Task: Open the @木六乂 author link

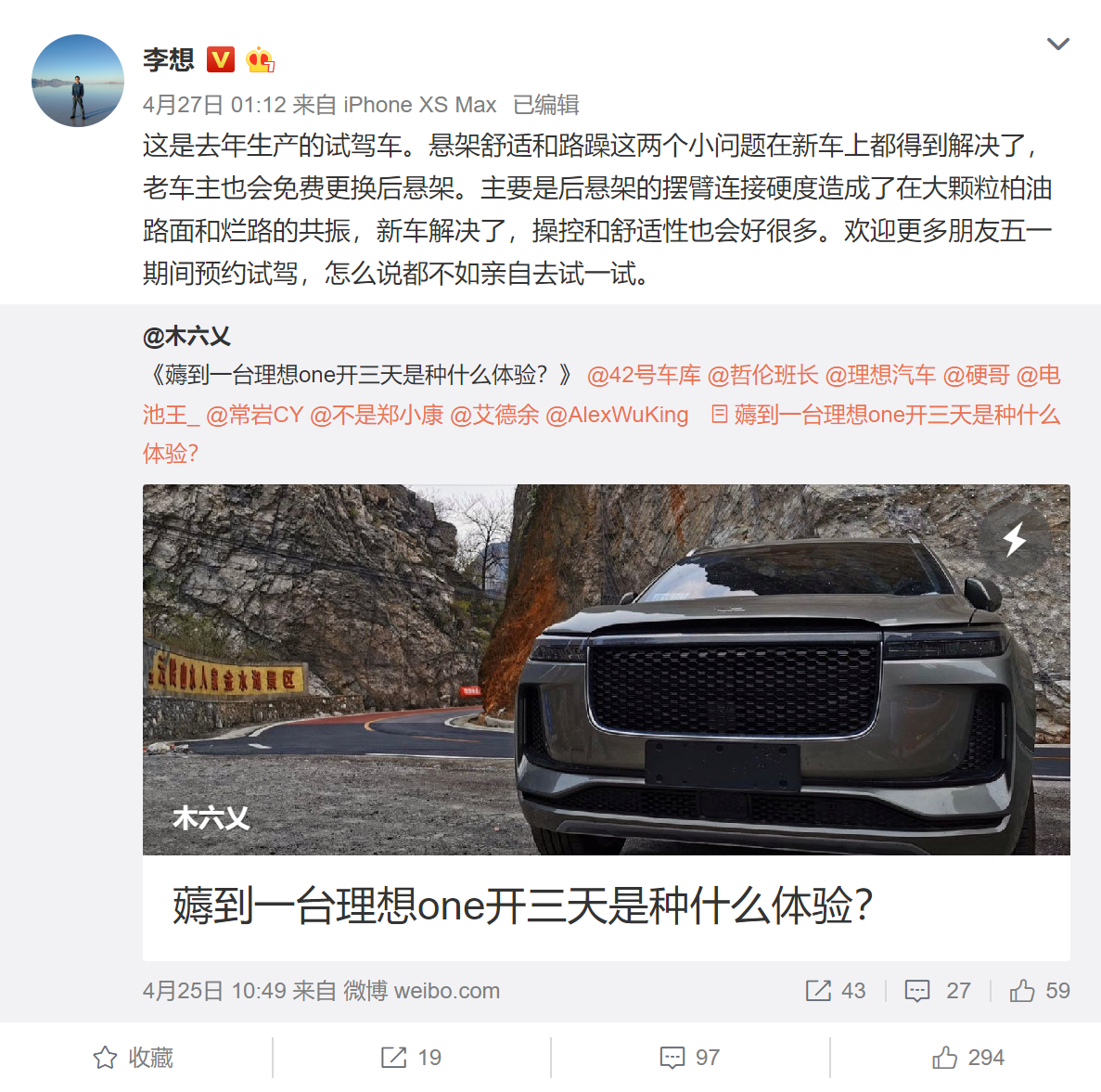Action: point(186,337)
